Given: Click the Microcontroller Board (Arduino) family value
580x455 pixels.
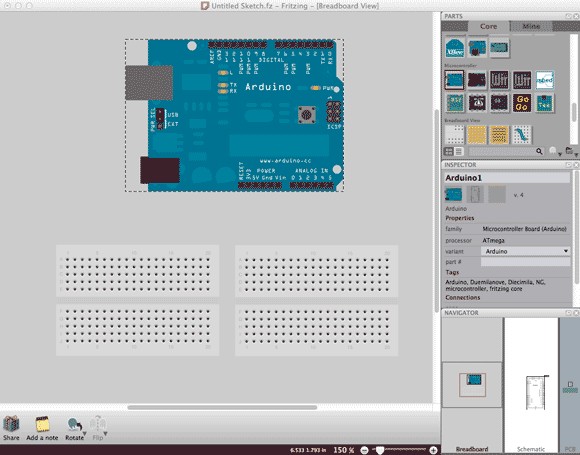Looking at the screenshot, I should click(x=525, y=229).
